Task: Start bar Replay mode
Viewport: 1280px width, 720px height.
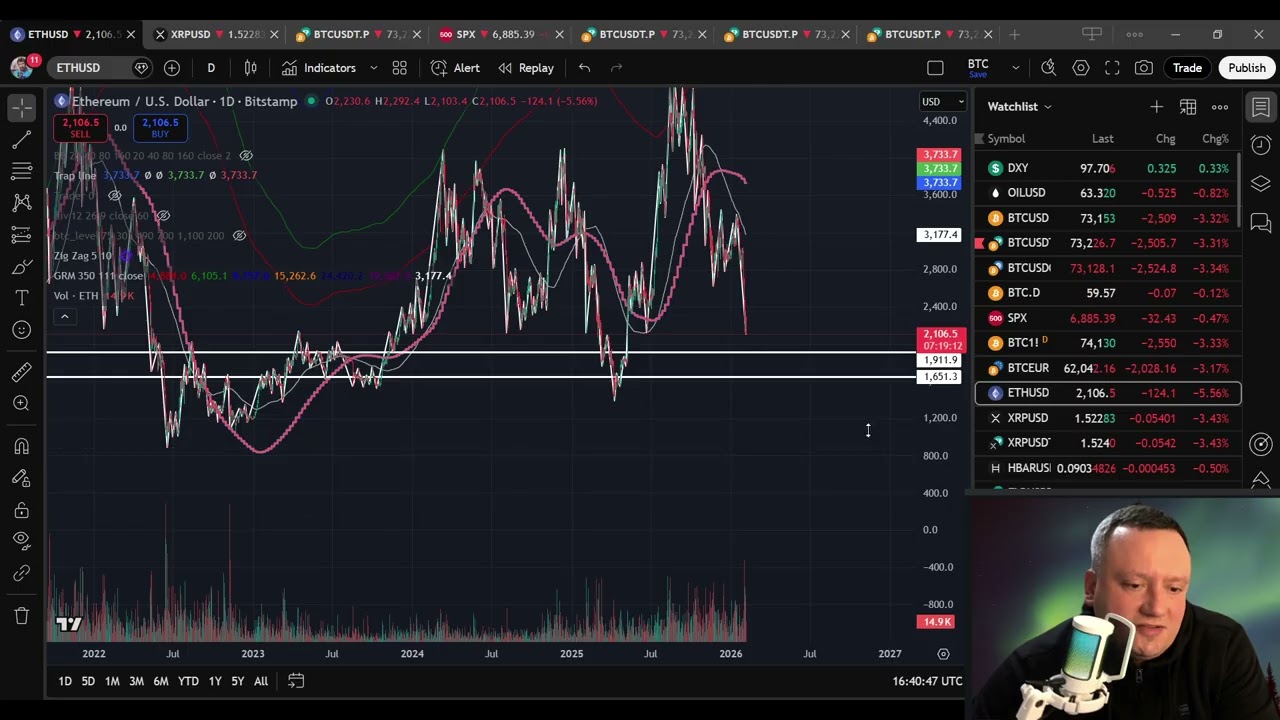Action: click(x=526, y=68)
